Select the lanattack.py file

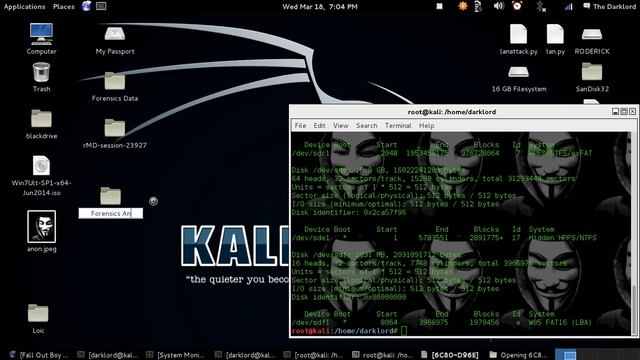pos(518,34)
